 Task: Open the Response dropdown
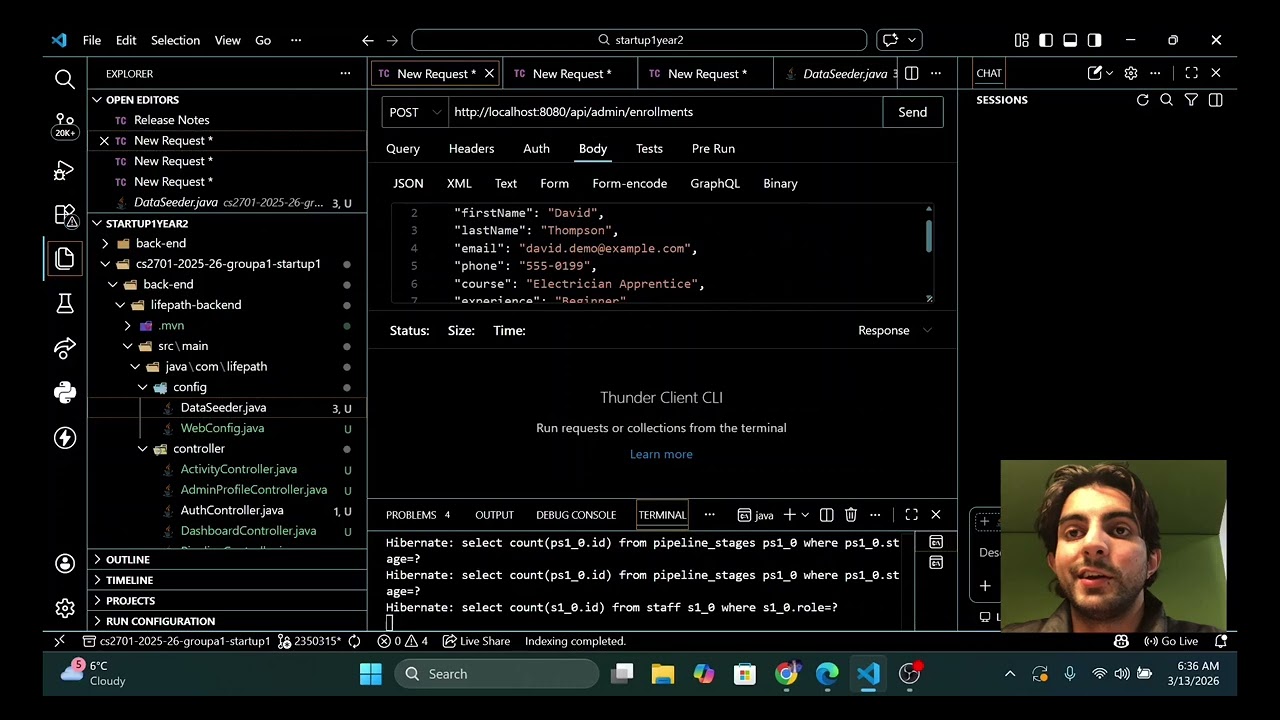pyautogui.click(x=894, y=330)
